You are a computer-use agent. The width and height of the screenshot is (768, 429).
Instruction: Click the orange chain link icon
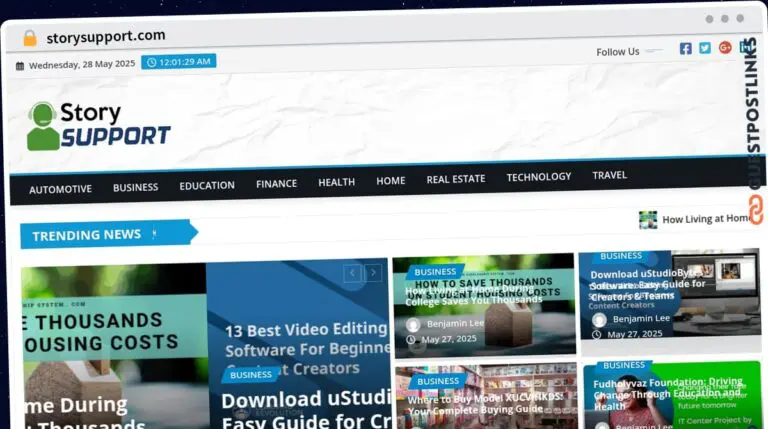click(755, 210)
